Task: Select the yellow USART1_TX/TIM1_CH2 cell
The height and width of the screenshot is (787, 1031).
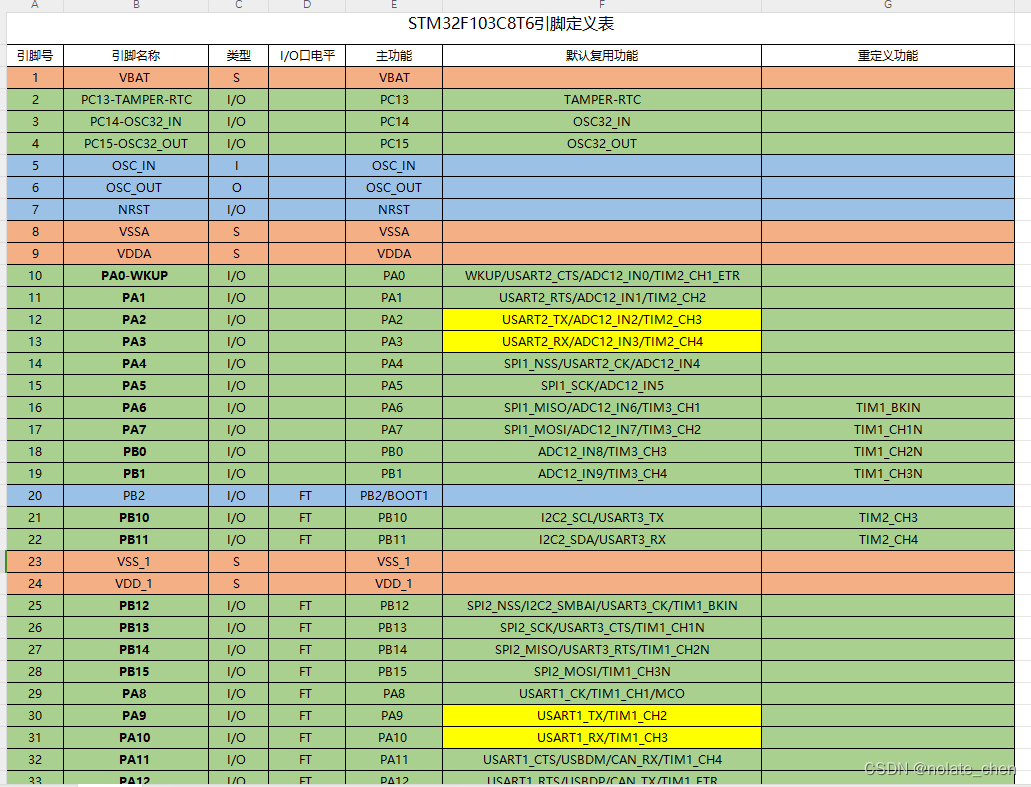Action: point(602,716)
